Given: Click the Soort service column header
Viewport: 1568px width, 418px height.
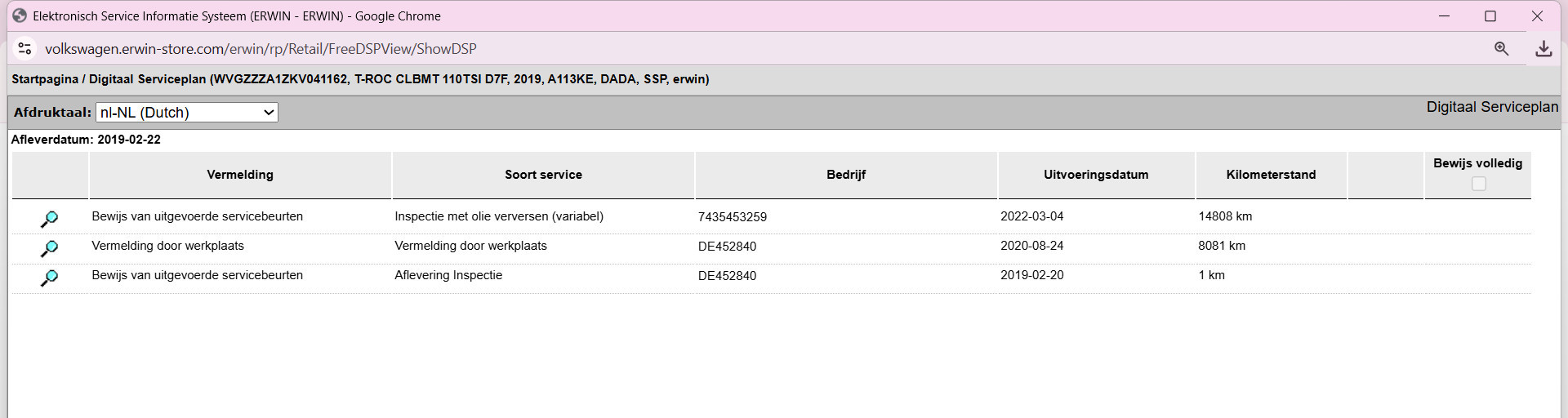Looking at the screenshot, I should pyautogui.click(x=543, y=175).
